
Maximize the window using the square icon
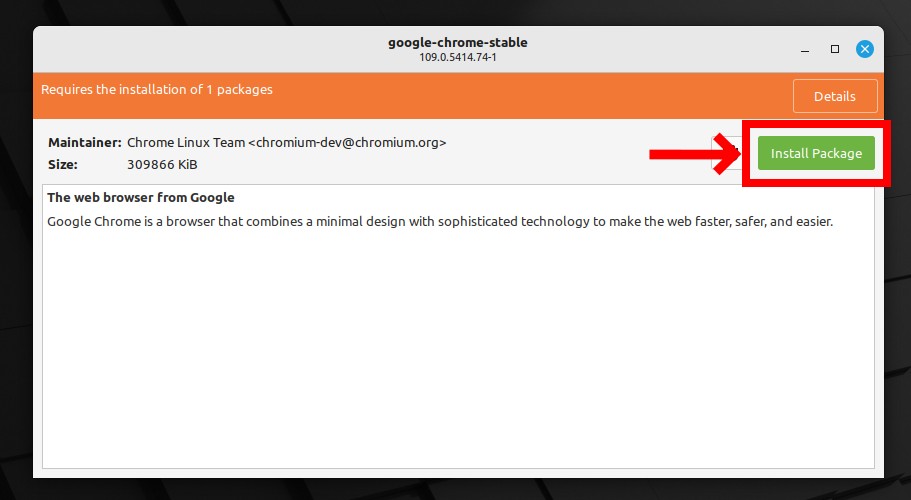click(x=835, y=49)
